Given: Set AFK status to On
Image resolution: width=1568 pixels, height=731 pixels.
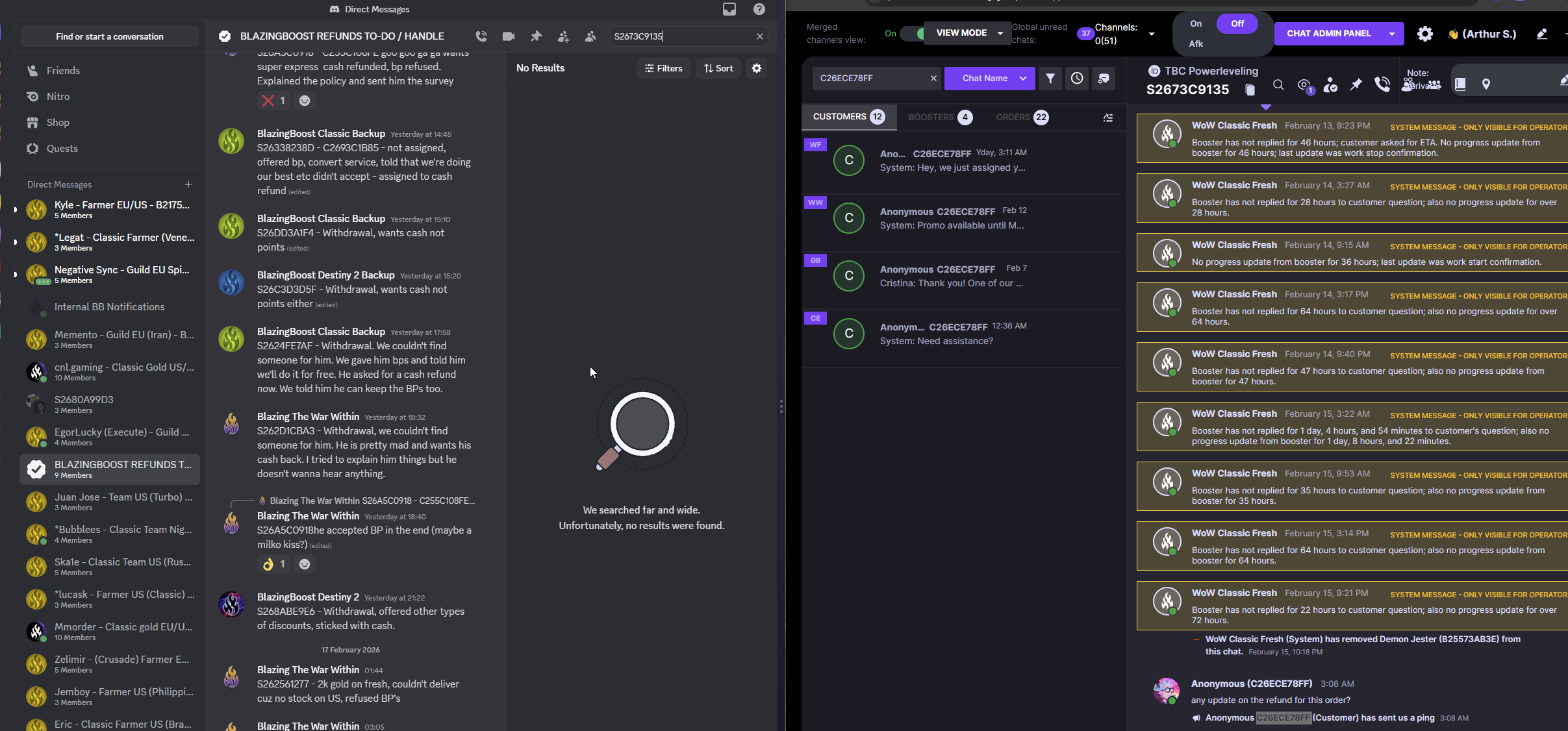Looking at the screenshot, I should (1196, 24).
